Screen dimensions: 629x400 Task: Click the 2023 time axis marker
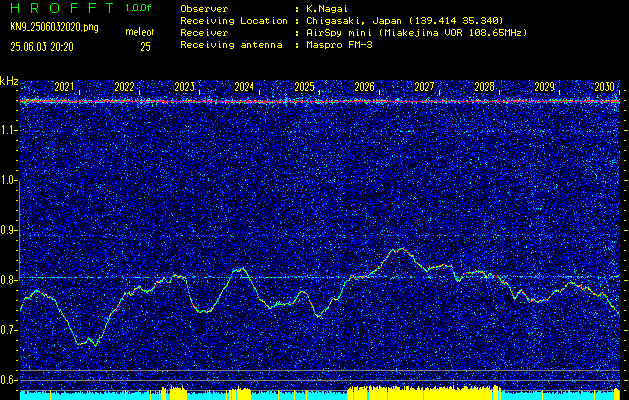184,87
